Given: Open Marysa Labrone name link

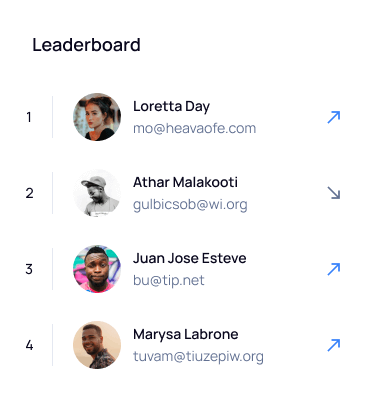Looking at the screenshot, I should coord(186,334).
